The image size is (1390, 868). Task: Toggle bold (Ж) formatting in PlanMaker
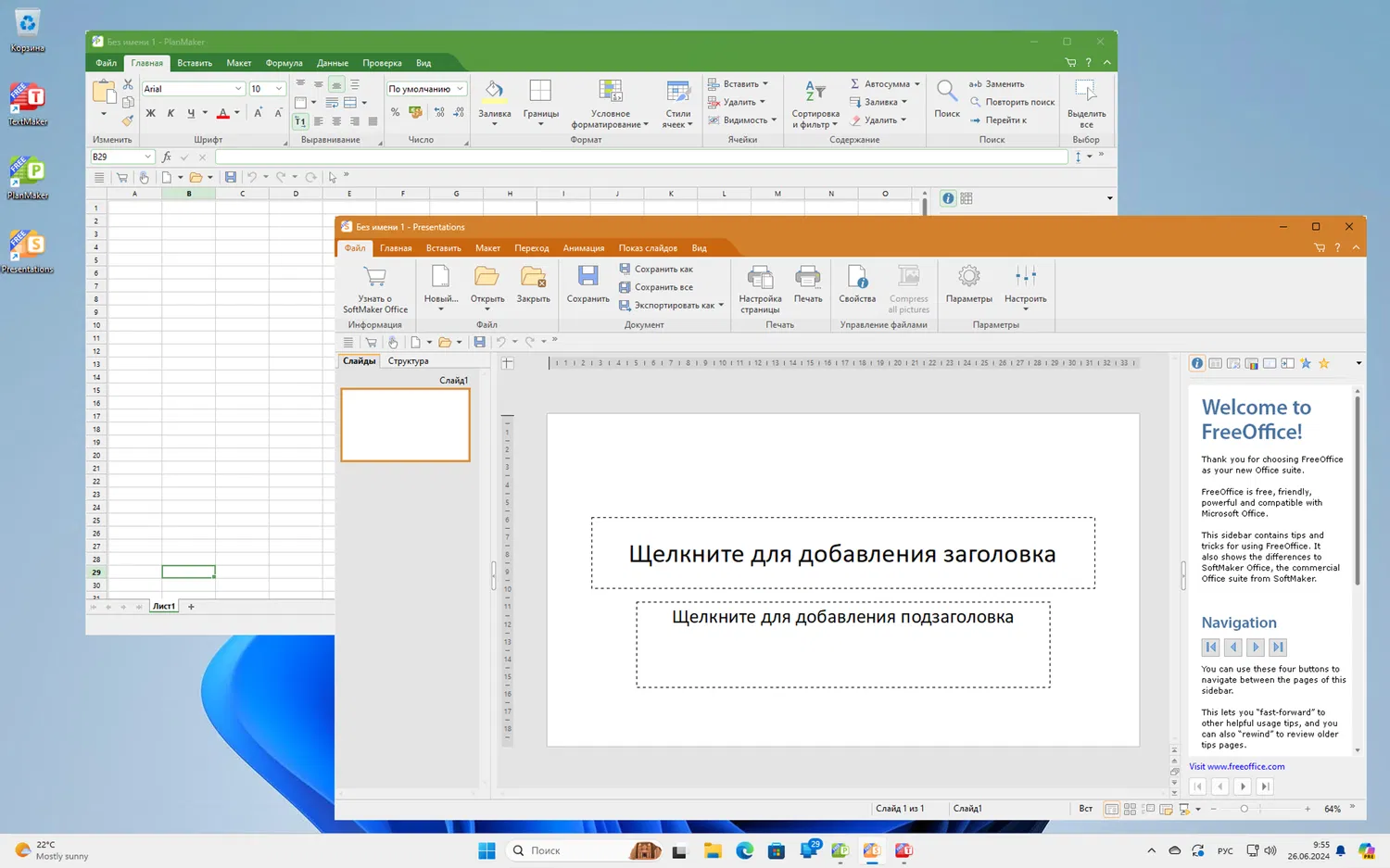[150, 113]
